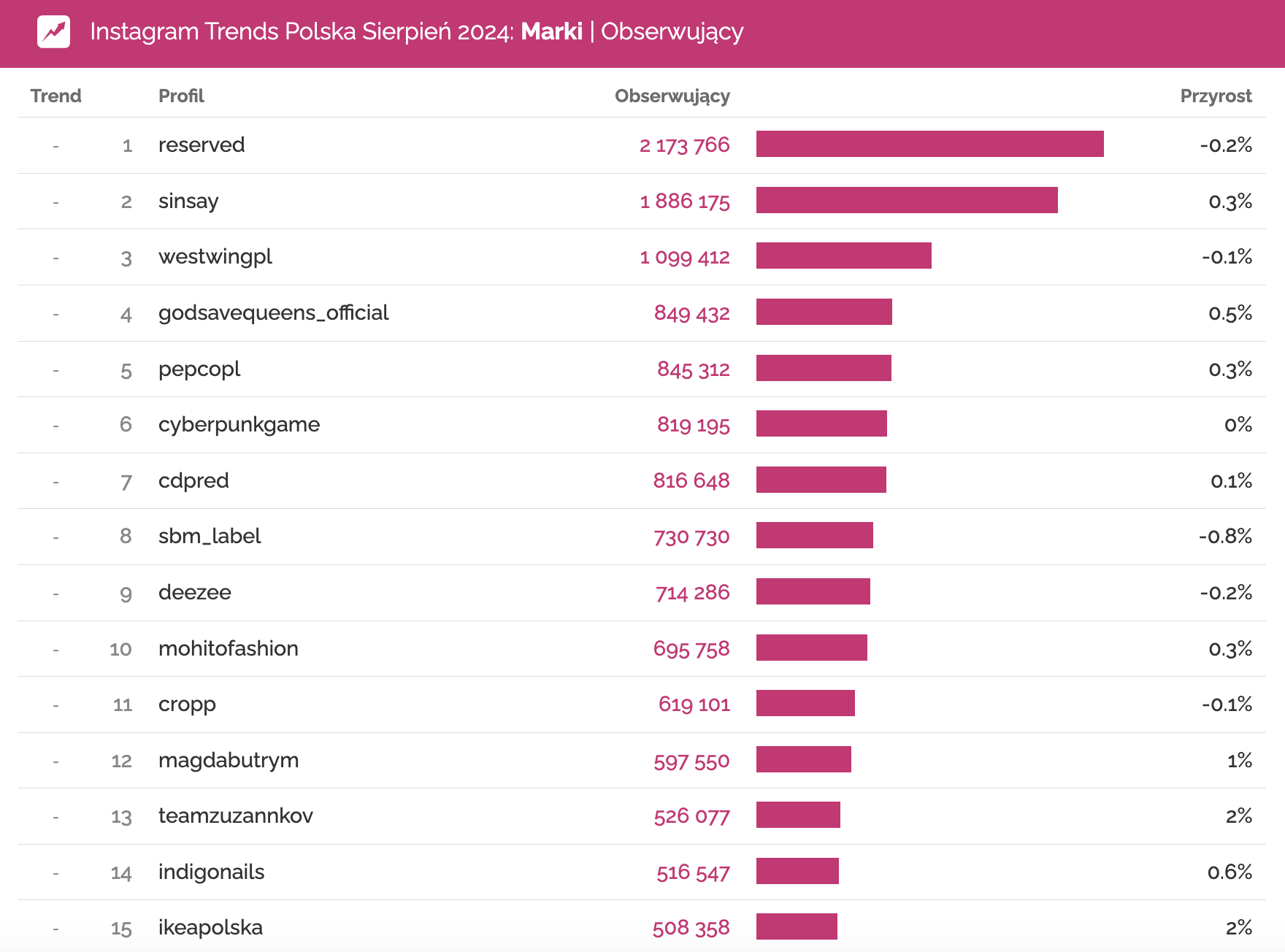The width and height of the screenshot is (1285, 952).
Task: Sort by the Obserwujący column header
Action: [672, 96]
